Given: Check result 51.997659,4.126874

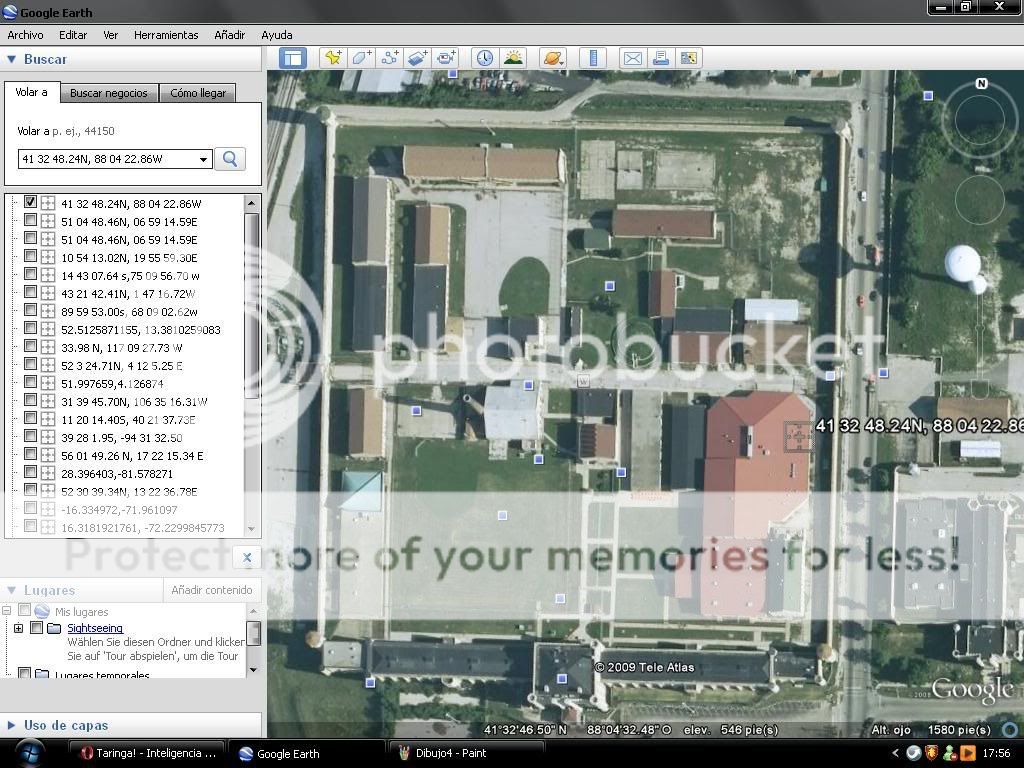Looking at the screenshot, I should [x=30, y=382].
